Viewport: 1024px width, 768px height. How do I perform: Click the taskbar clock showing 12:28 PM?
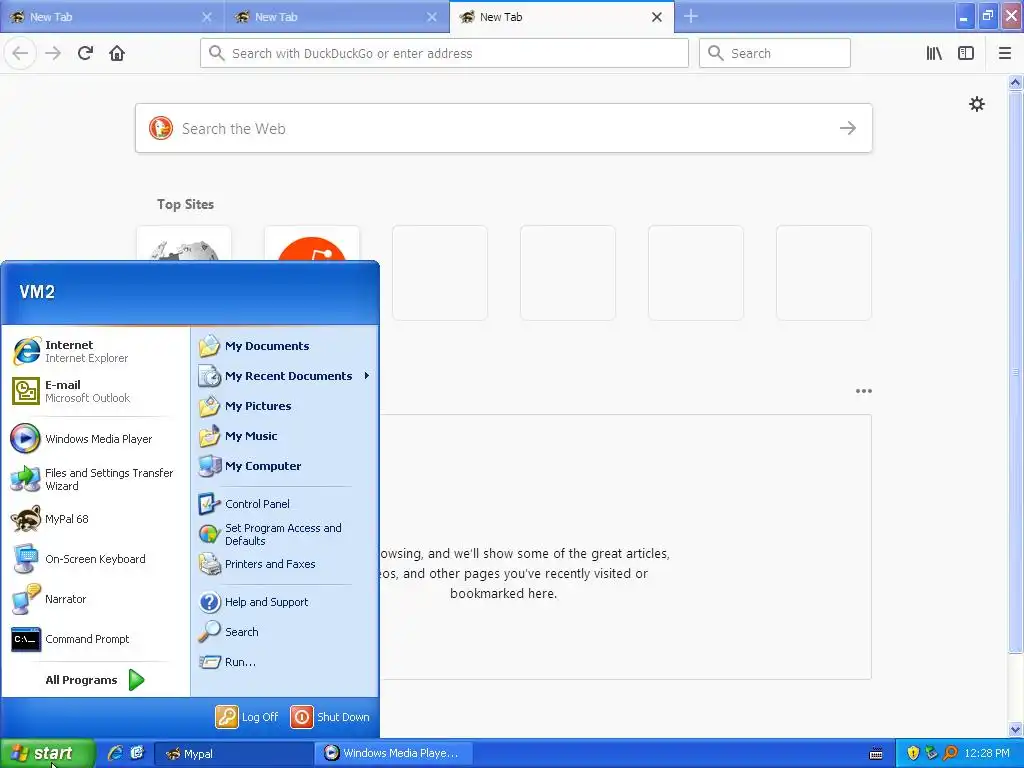pos(987,754)
